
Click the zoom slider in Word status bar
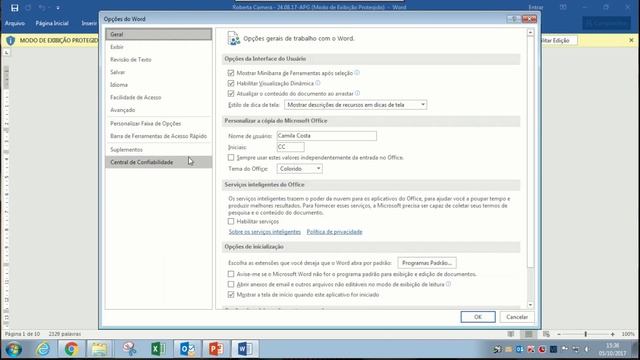(586, 334)
